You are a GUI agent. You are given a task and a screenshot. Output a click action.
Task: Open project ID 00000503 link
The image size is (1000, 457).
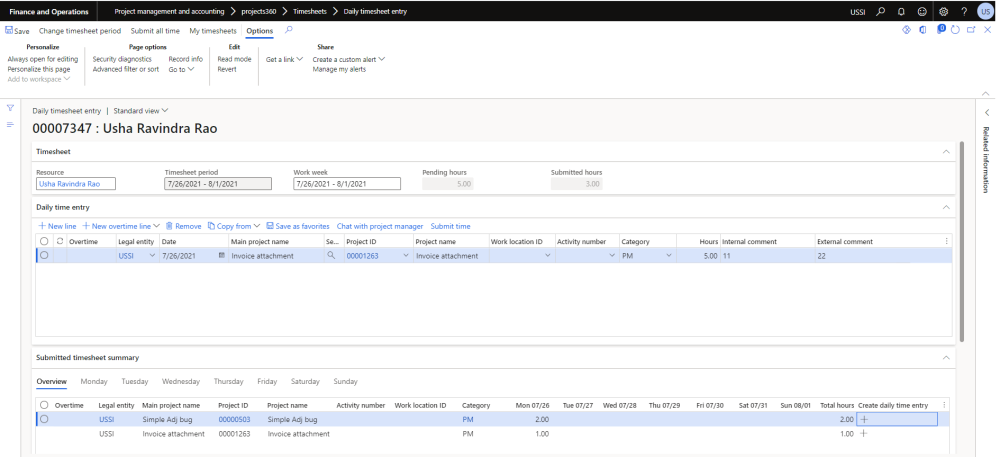(233, 420)
